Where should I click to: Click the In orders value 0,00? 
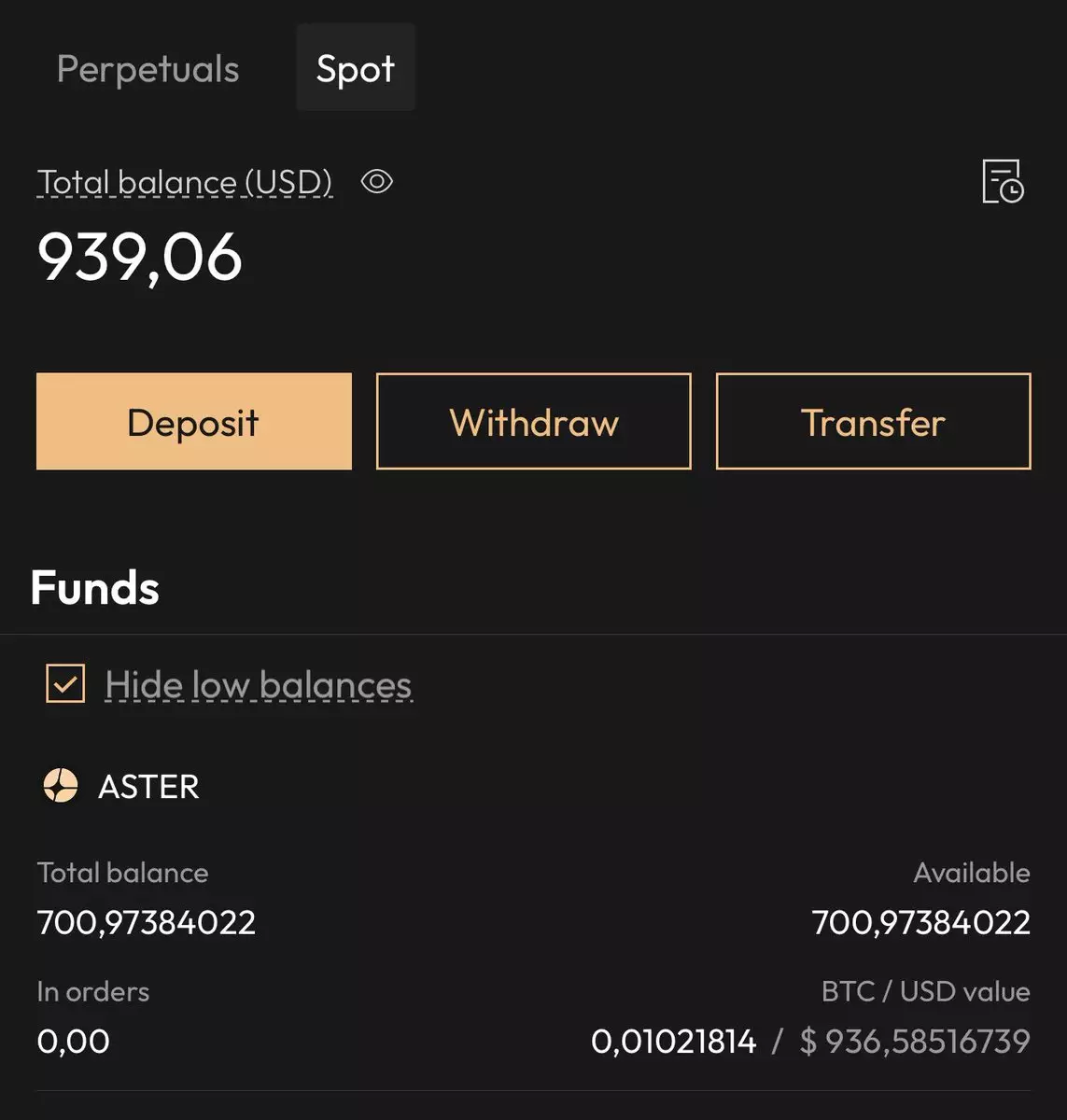tap(73, 1041)
